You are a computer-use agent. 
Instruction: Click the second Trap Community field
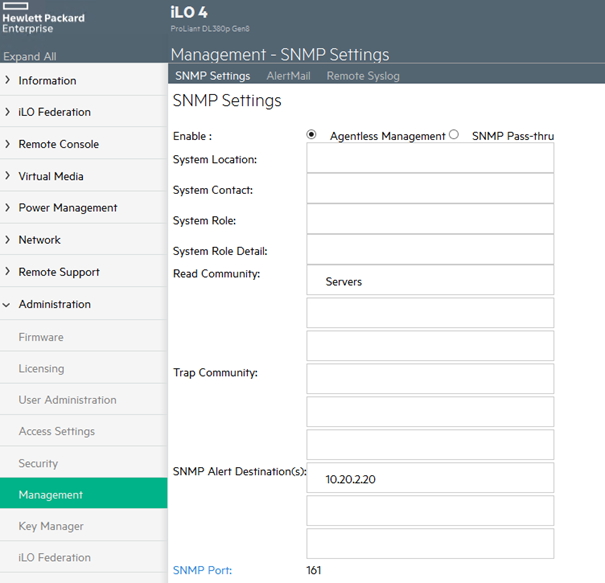(x=430, y=412)
